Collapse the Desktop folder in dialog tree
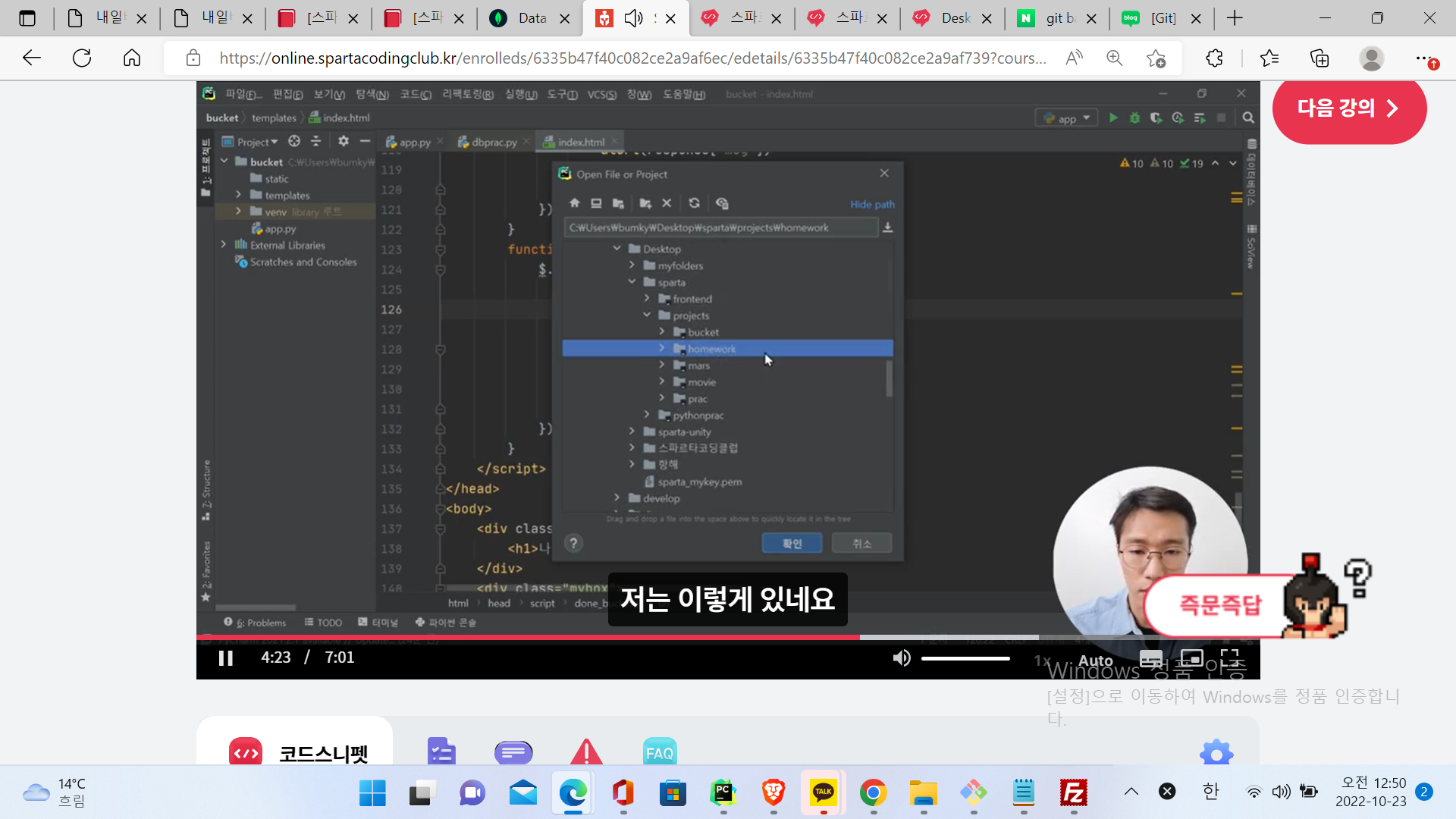 (617, 249)
